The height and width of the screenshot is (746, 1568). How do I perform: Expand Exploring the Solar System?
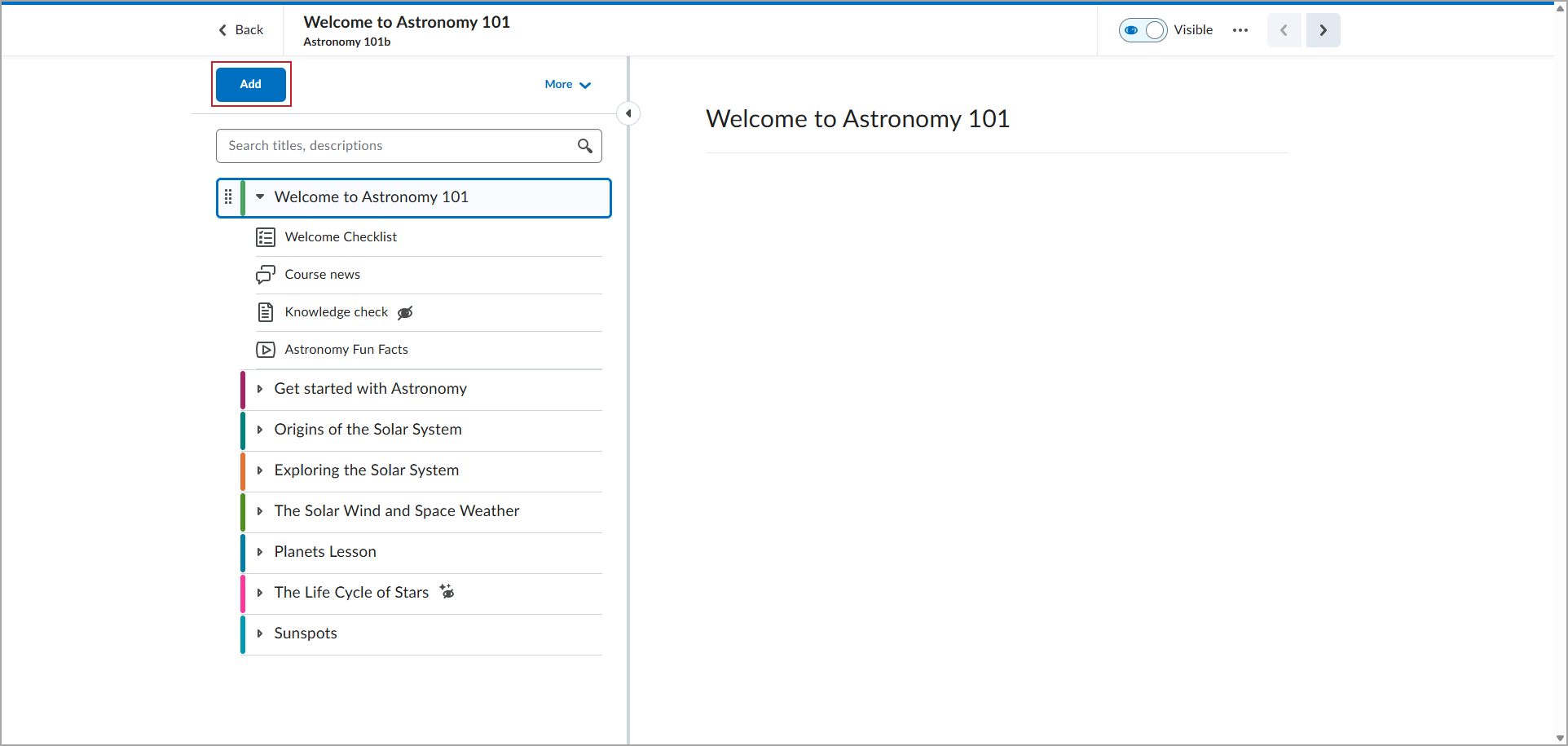[260, 470]
